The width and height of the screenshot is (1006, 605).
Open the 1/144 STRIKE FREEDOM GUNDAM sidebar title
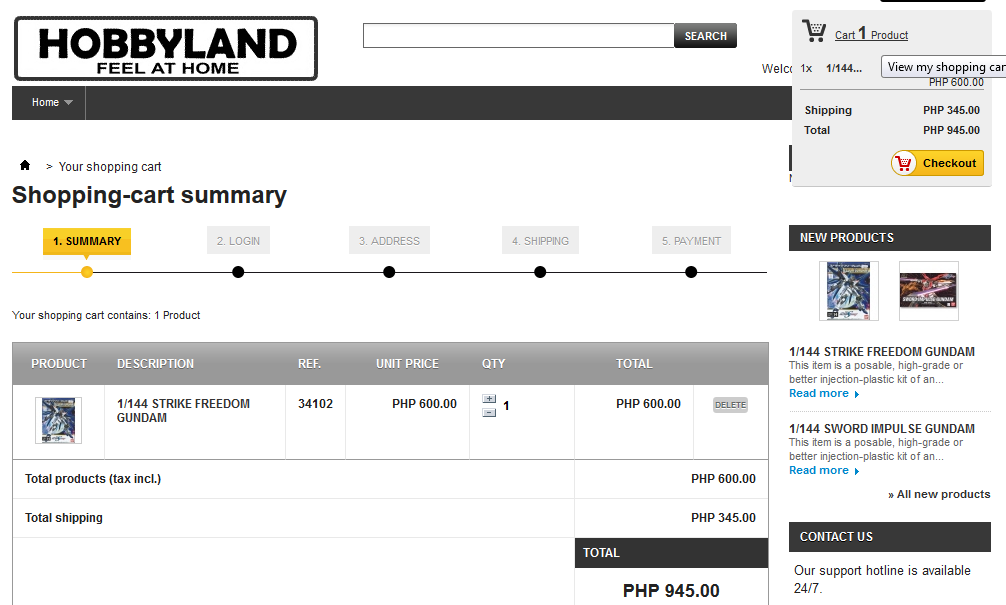[882, 352]
